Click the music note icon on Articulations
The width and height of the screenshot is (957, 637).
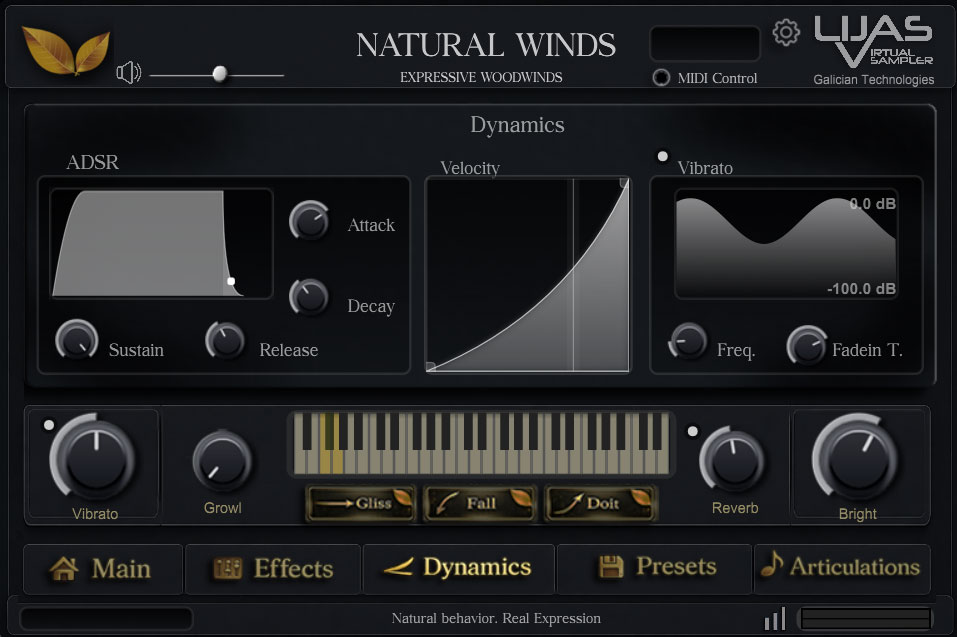[771, 564]
